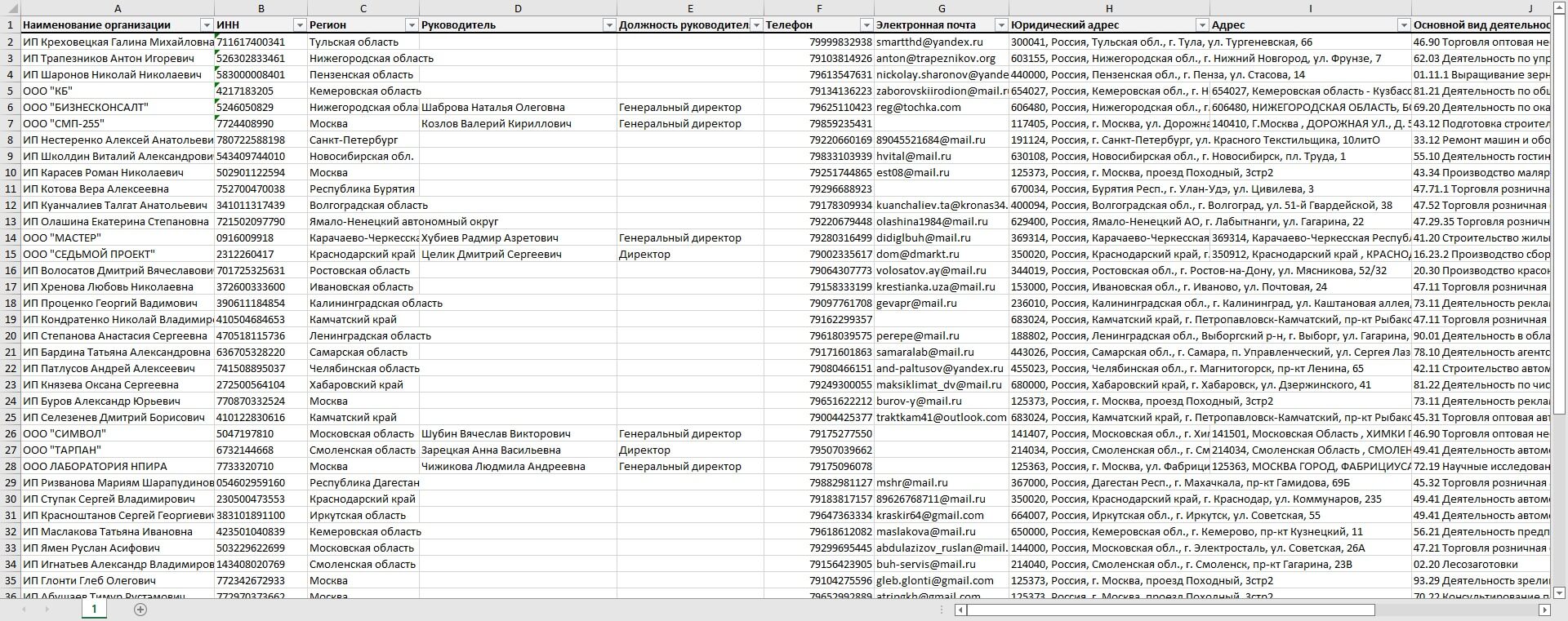Open filter dropdown for Электронная почта
This screenshot has height=621, width=1568.
tap(1000, 25)
